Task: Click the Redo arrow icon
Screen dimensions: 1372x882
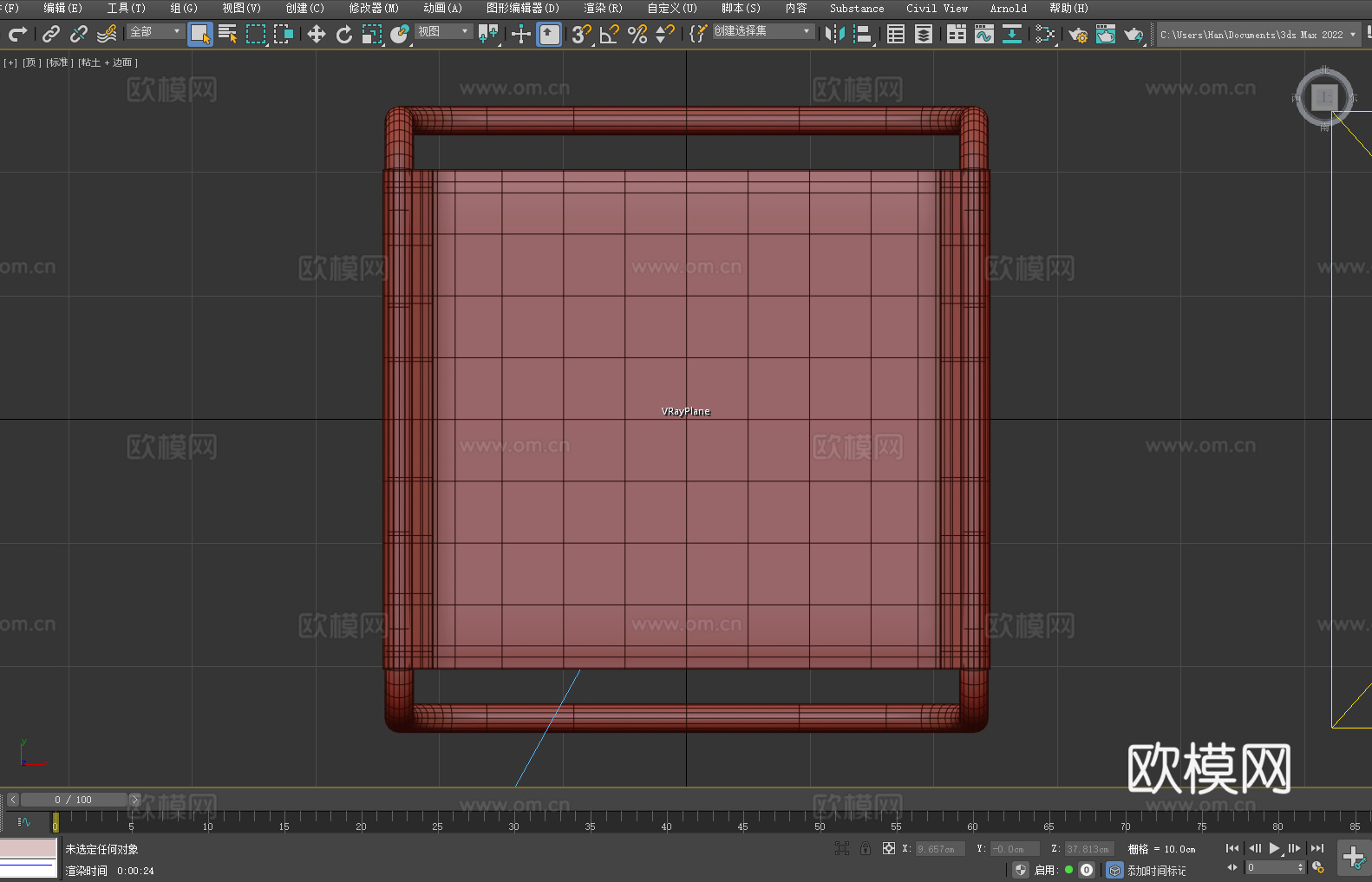Action: (17, 34)
